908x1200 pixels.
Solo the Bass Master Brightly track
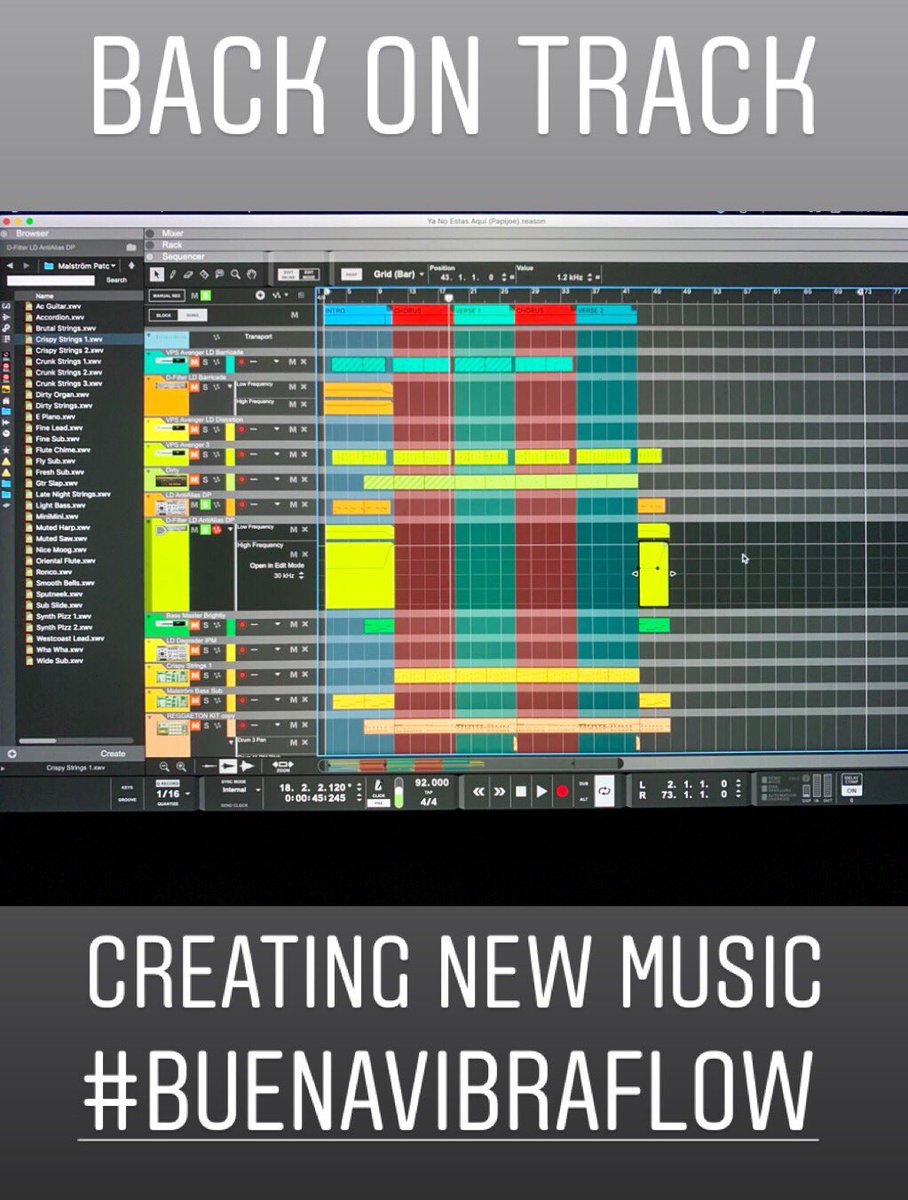pos(205,625)
